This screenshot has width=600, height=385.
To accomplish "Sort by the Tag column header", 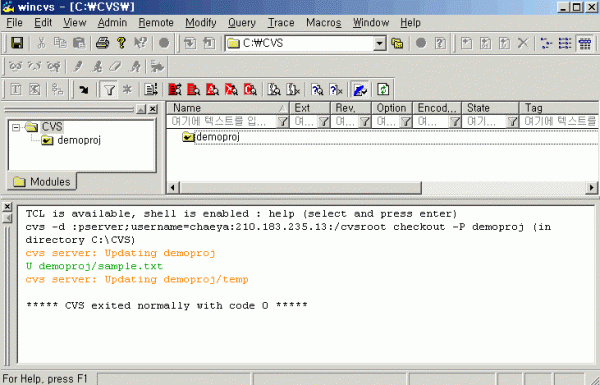I will click(x=559, y=108).
